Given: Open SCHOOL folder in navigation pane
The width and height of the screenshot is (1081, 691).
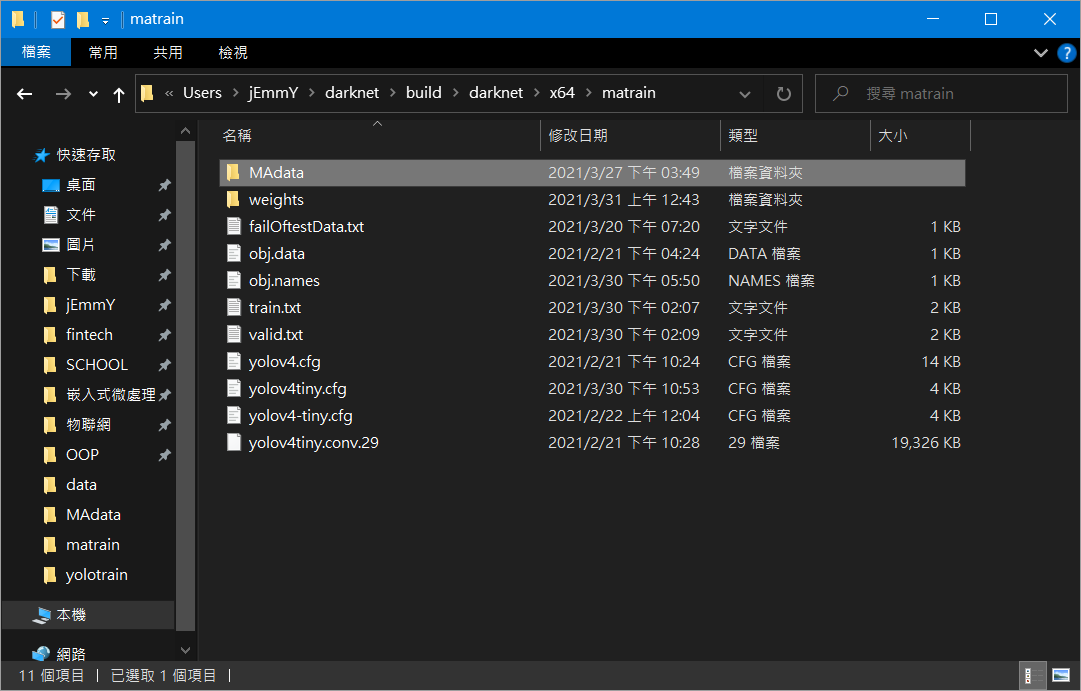Looking at the screenshot, I should click(x=97, y=365).
